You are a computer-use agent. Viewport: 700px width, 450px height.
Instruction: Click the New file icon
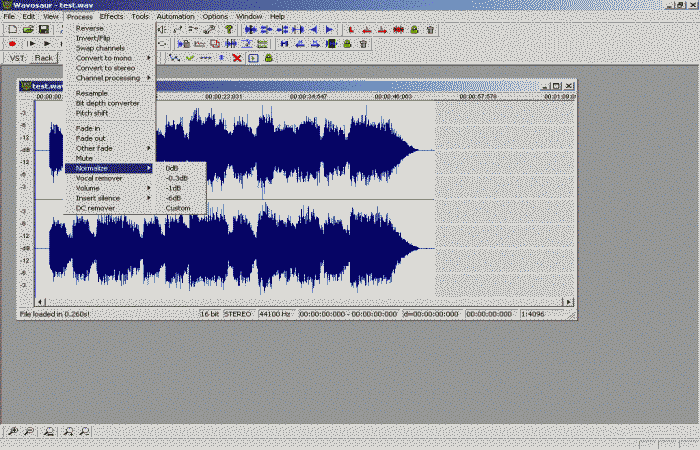[x=12, y=30]
